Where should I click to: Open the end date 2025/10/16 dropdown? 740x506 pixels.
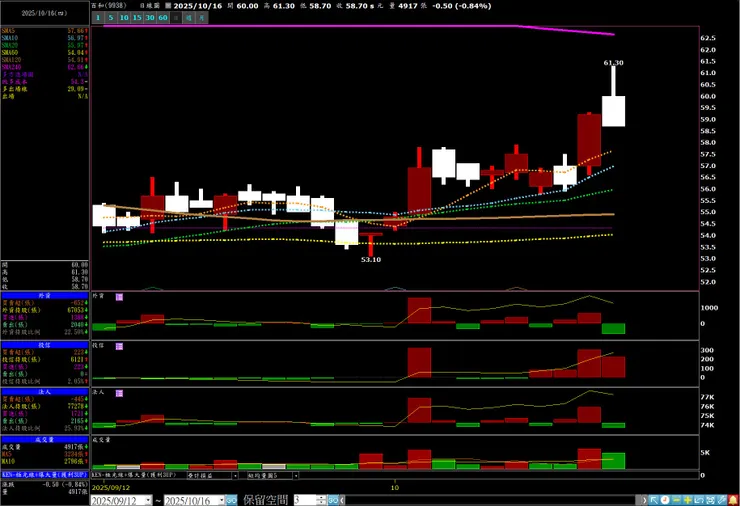[221, 500]
